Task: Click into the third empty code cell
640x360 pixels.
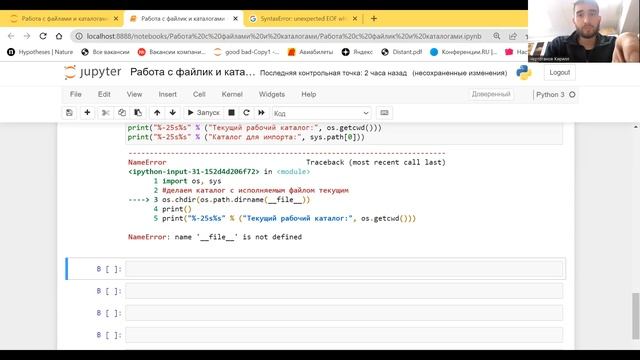Action: click(x=344, y=313)
